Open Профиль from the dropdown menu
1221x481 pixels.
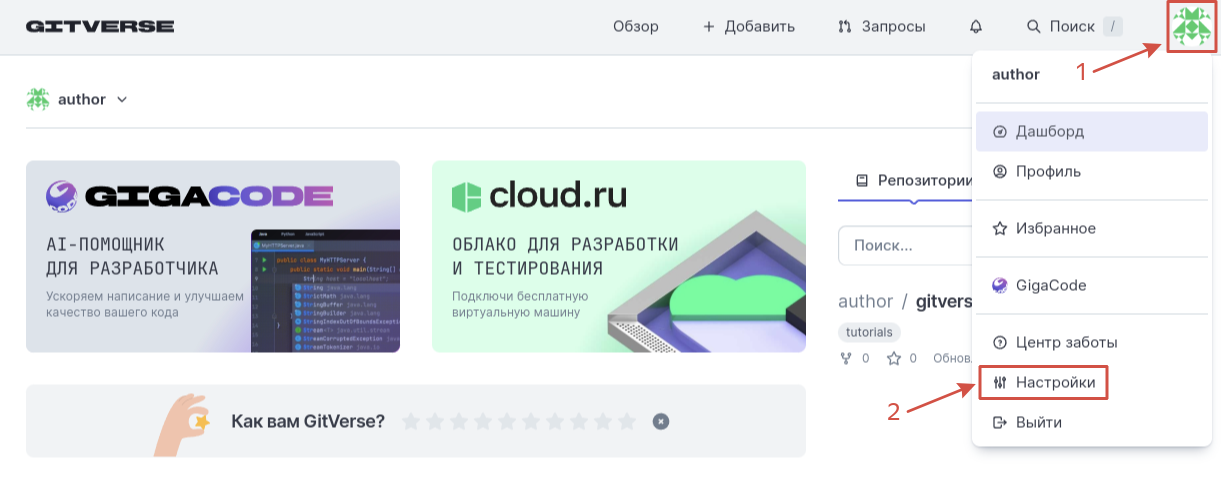point(1047,171)
